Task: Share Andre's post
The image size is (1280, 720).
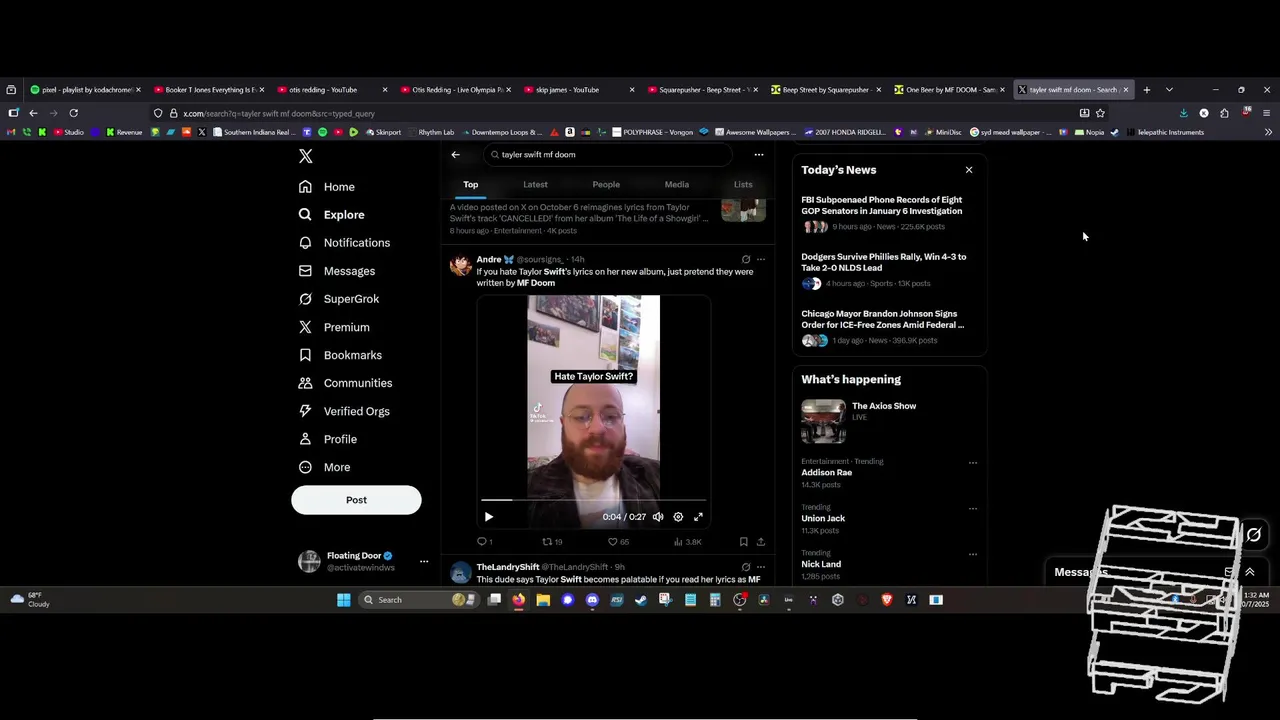Action: (x=761, y=542)
